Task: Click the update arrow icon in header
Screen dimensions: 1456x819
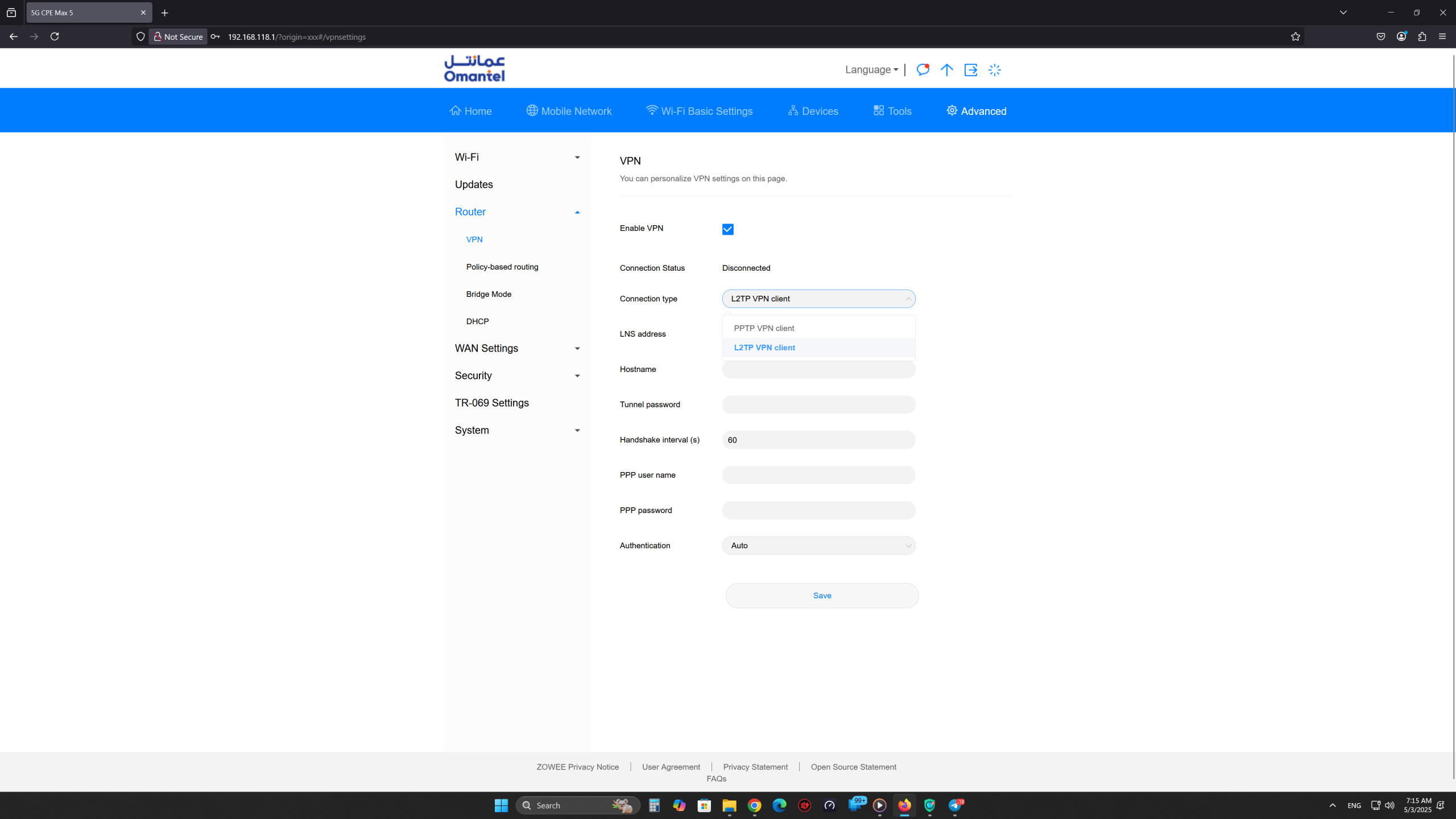Action: click(946, 69)
